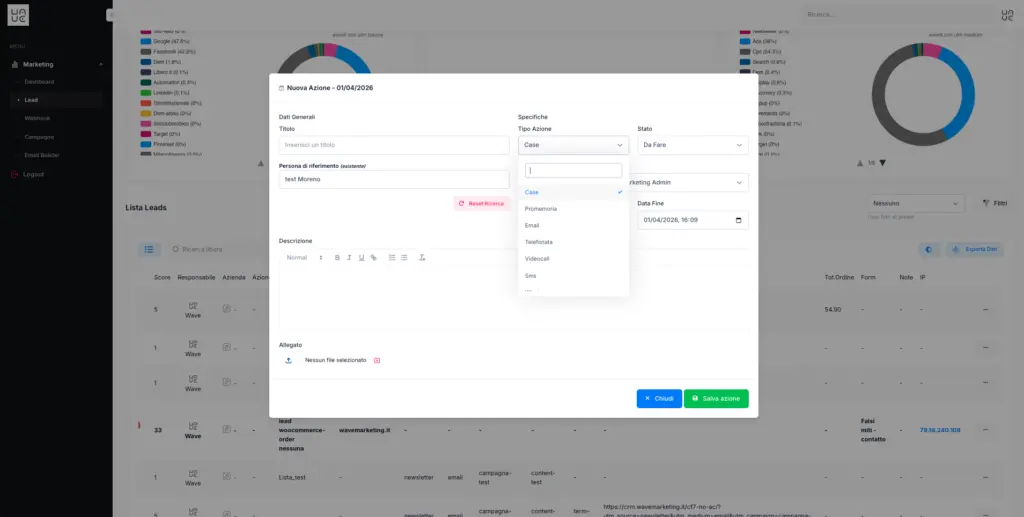
Task: Open Email Builder in the sidebar
Action: pyautogui.click(x=42, y=155)
